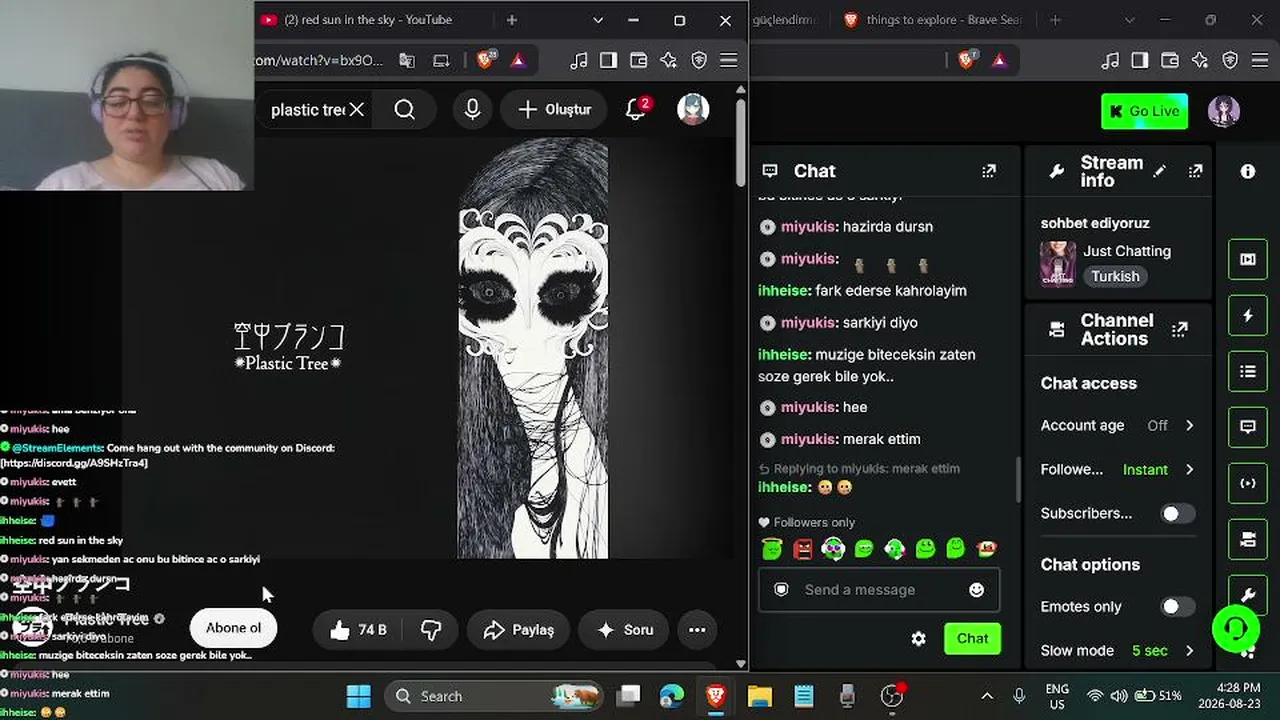Start YouTube voice search with the microphone
This screenshot has height=720, width=1280.
coord(473,110)
